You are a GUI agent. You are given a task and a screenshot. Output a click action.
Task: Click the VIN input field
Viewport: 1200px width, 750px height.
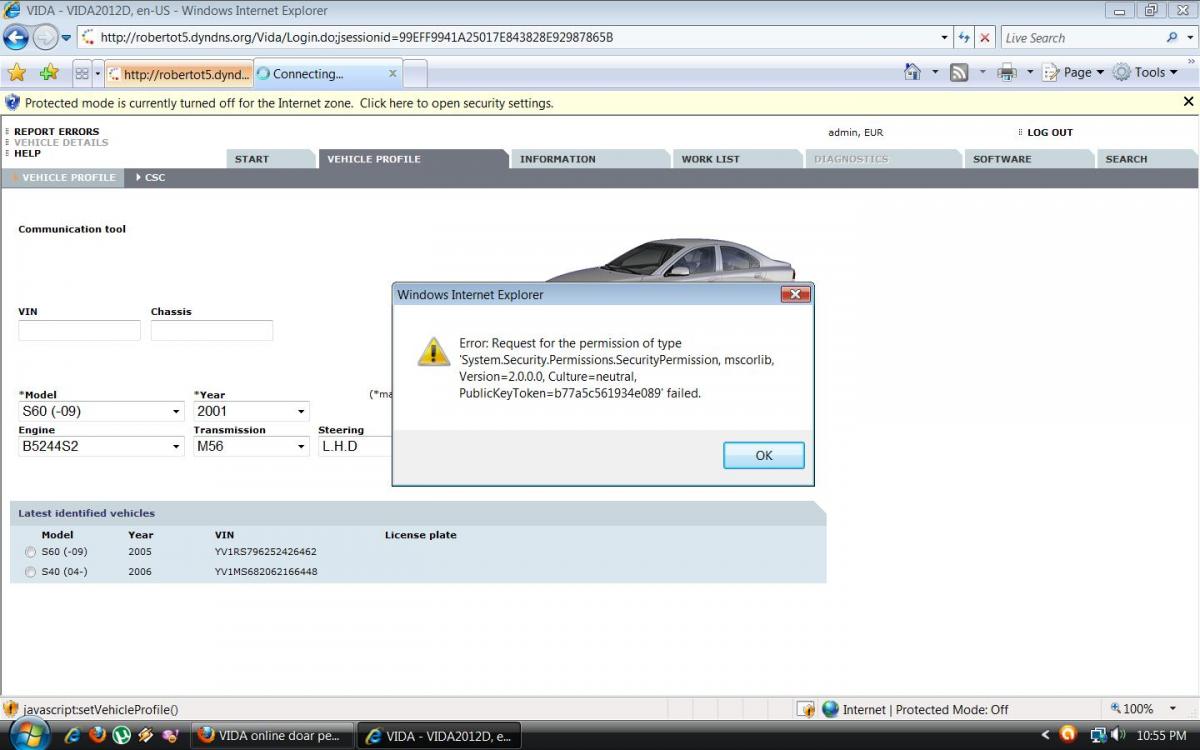click(79, 330)
